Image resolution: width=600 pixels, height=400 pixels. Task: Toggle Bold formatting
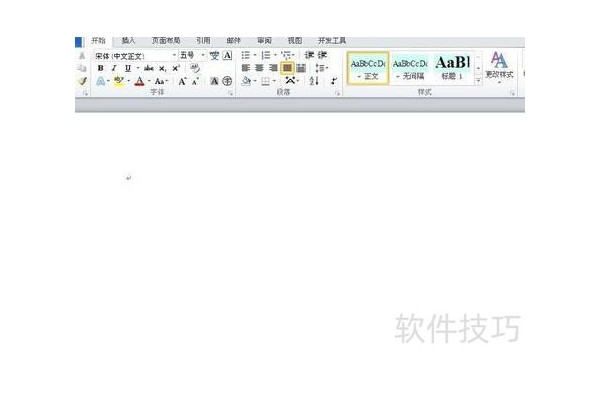coord(100,68)
